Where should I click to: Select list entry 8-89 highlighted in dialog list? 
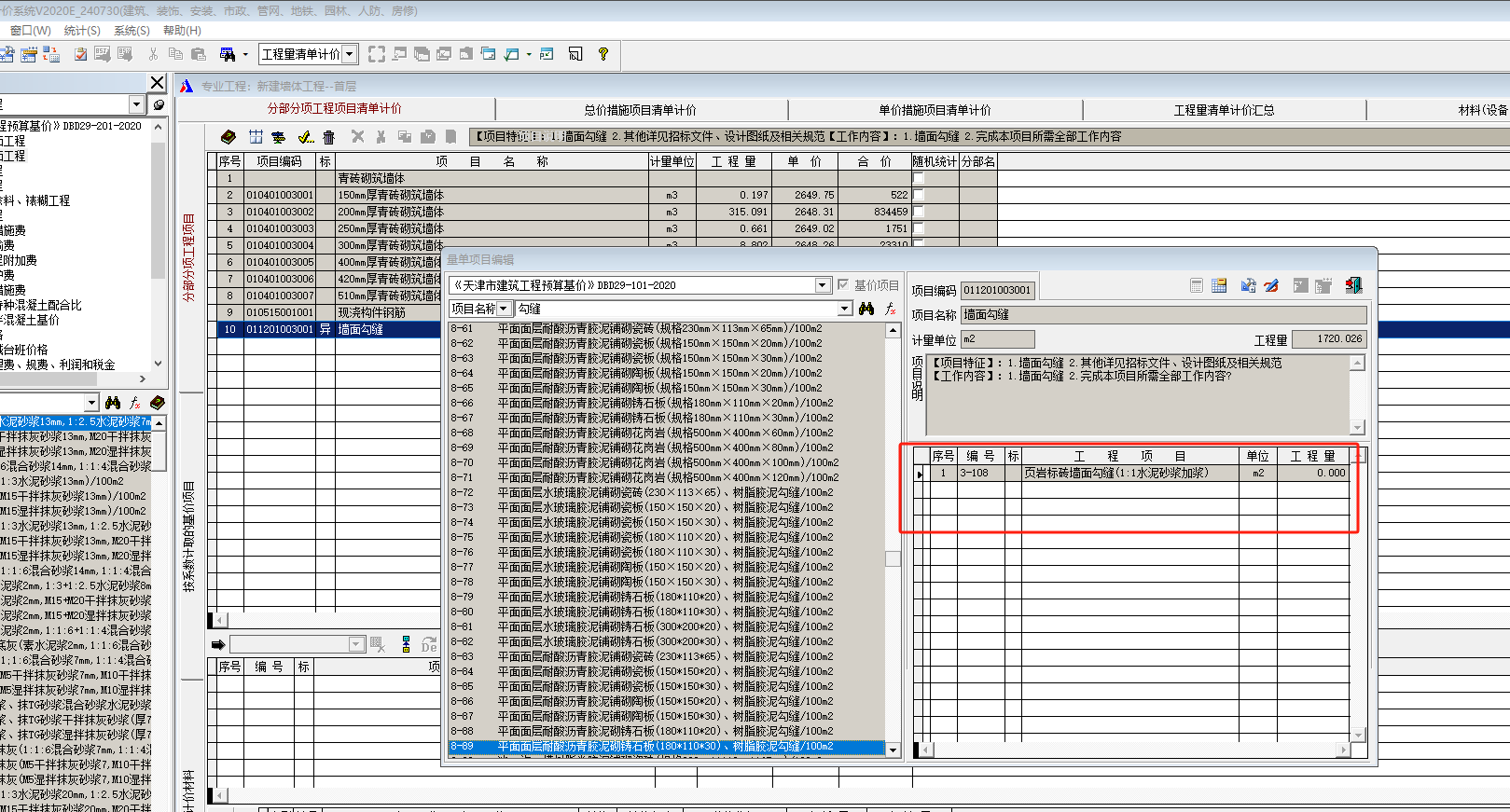coord(666,747)
